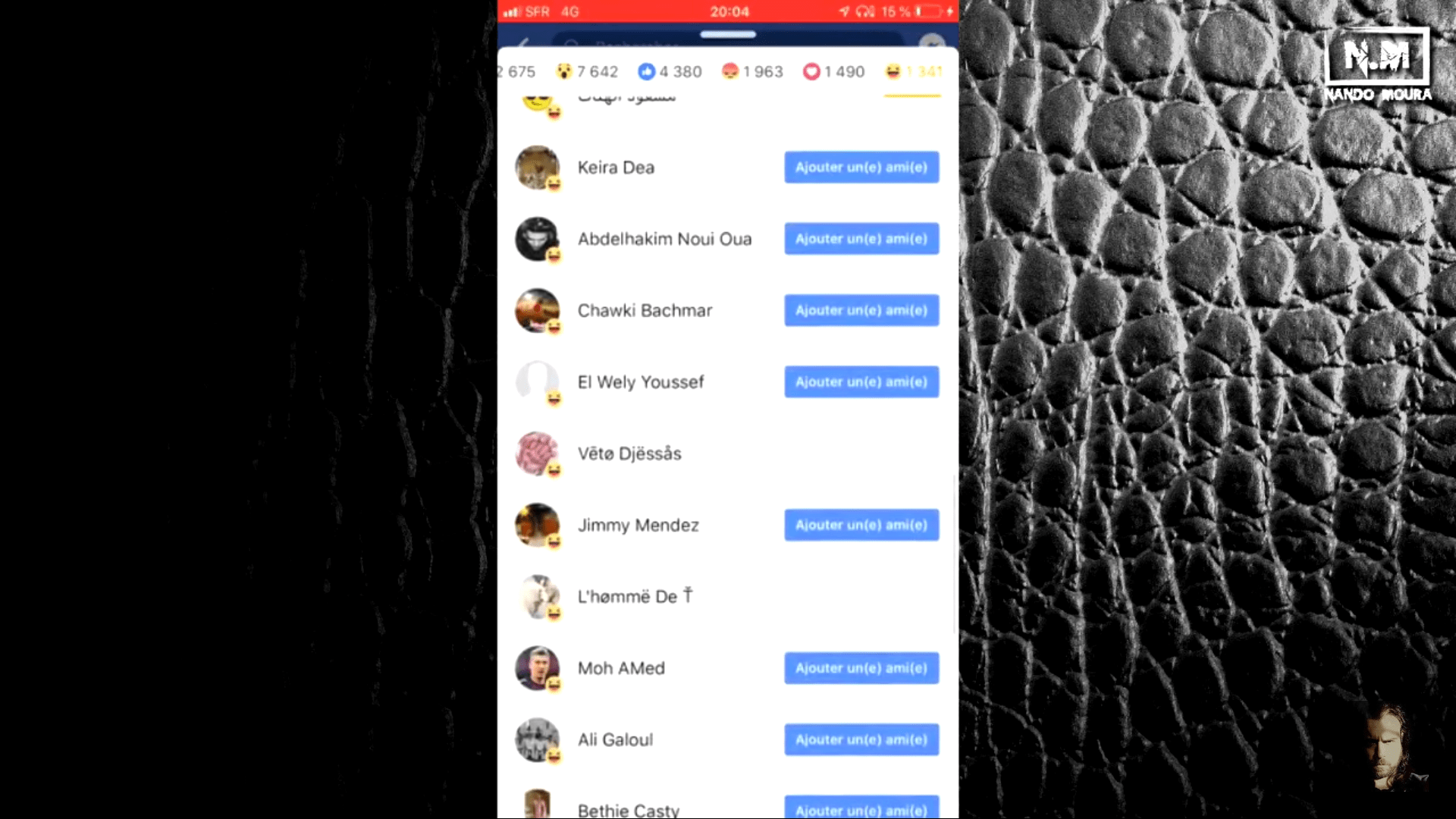Show the Love reactions tab 1 490

click(x=833, y=71)
